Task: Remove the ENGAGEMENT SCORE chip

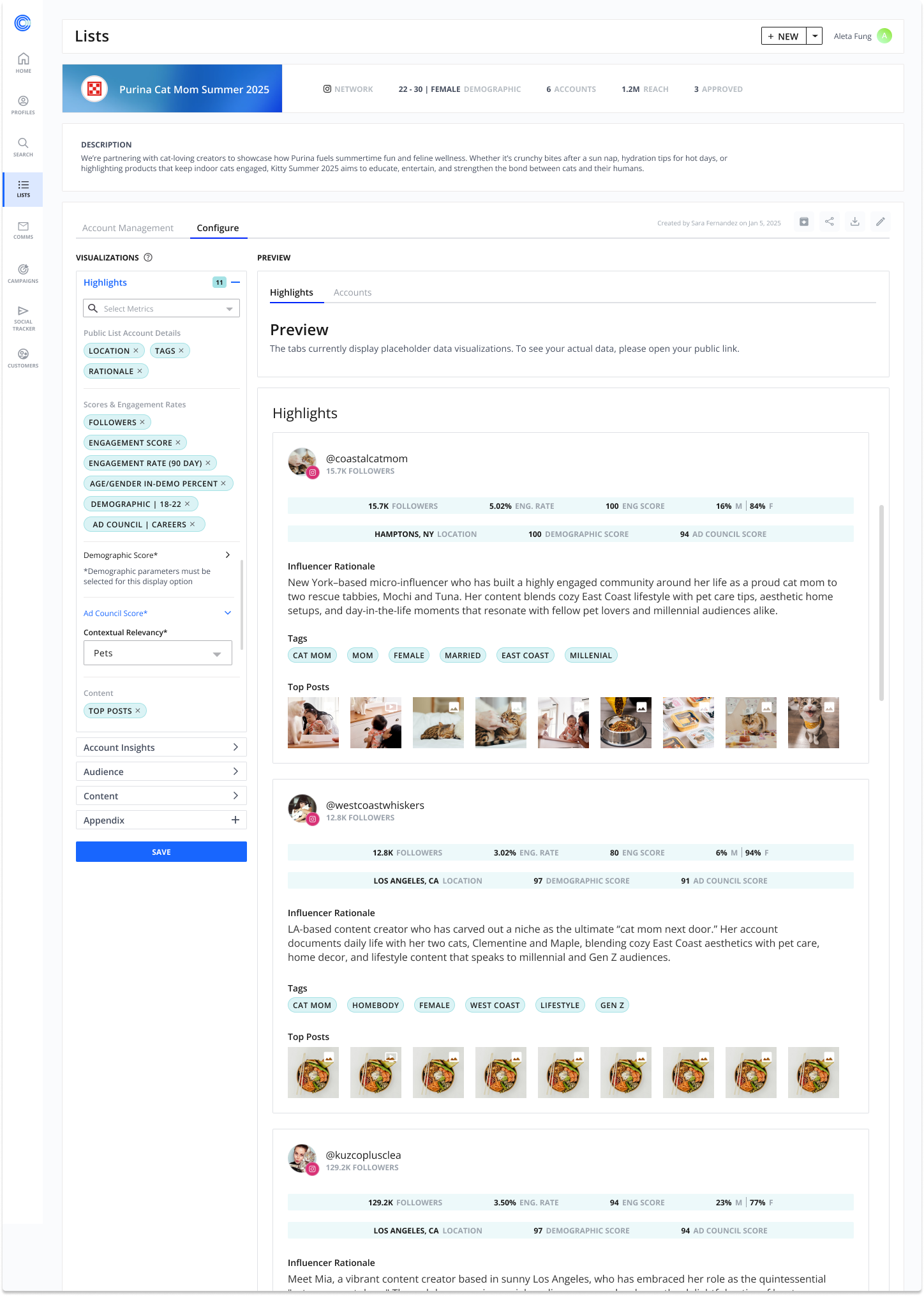Action: tap(178, 442)
